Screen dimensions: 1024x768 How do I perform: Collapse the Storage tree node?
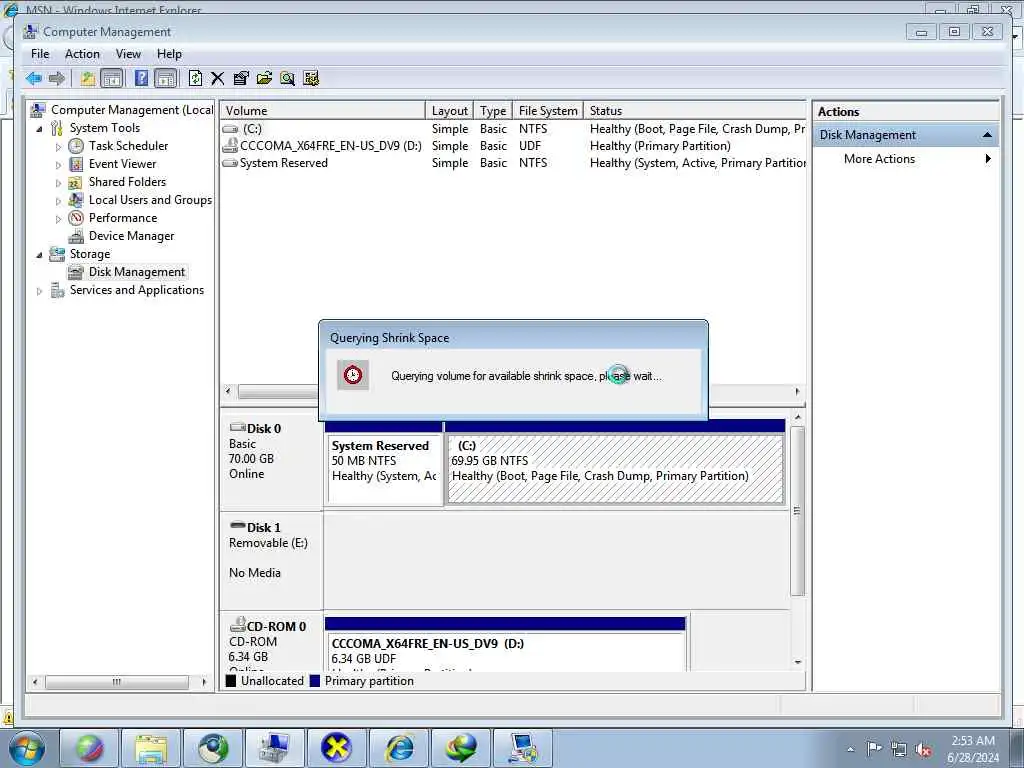40,255
